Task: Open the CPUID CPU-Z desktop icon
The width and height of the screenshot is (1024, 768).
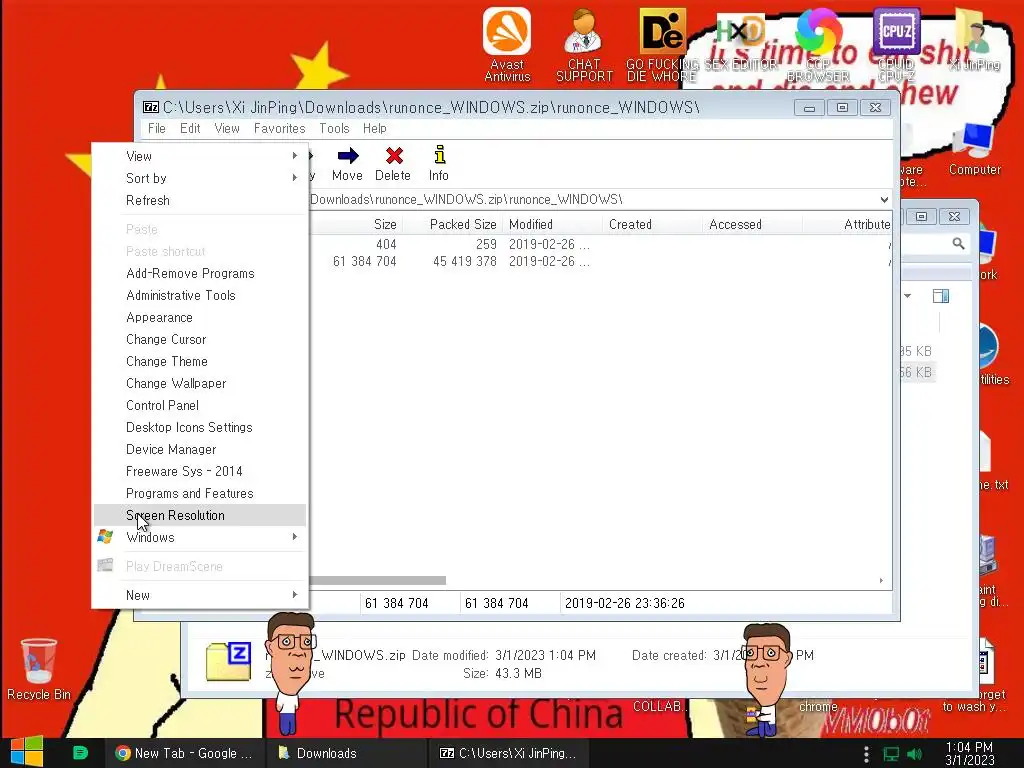Action: point(896,44)
